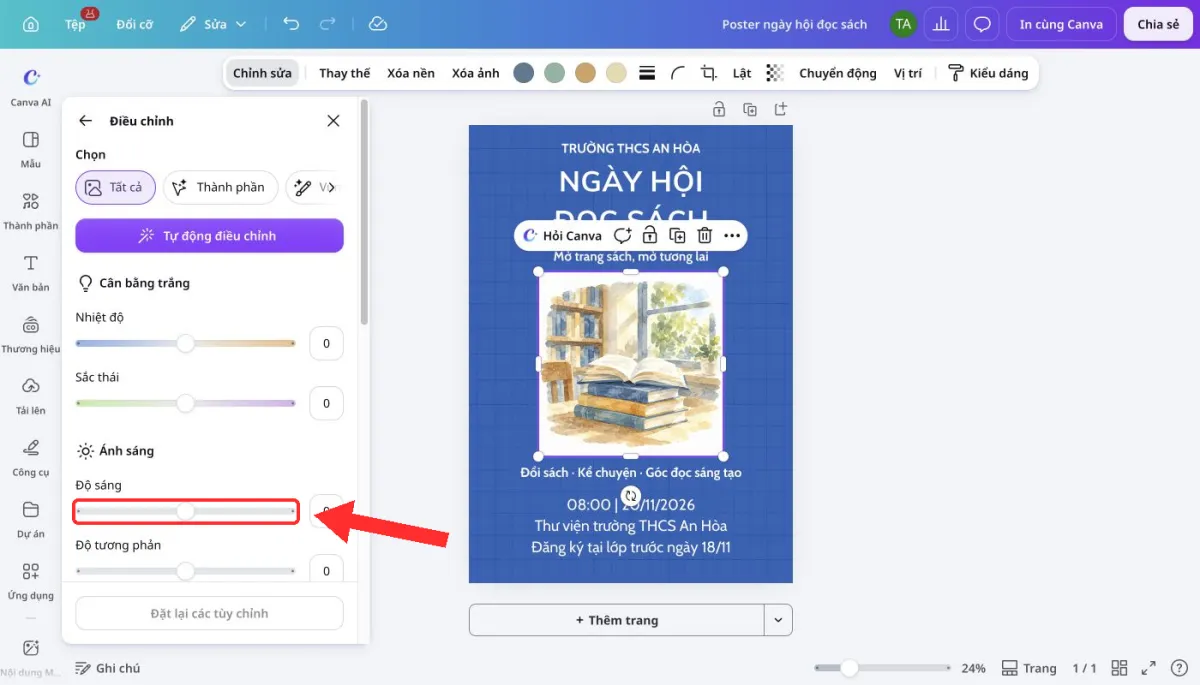Screen dimensions: 1200x685
Task: Open the TA account avatar
Action: coord(904,24)
